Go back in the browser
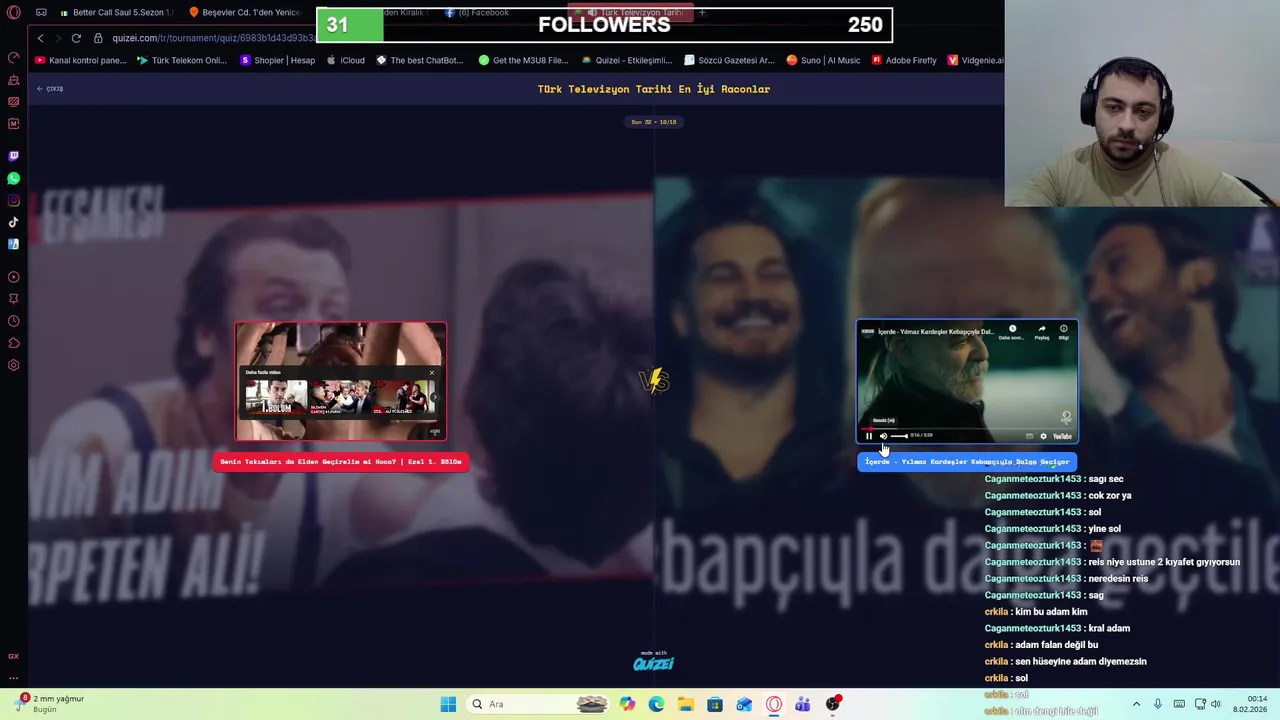 pyautogui.click(x=40, y=38)
